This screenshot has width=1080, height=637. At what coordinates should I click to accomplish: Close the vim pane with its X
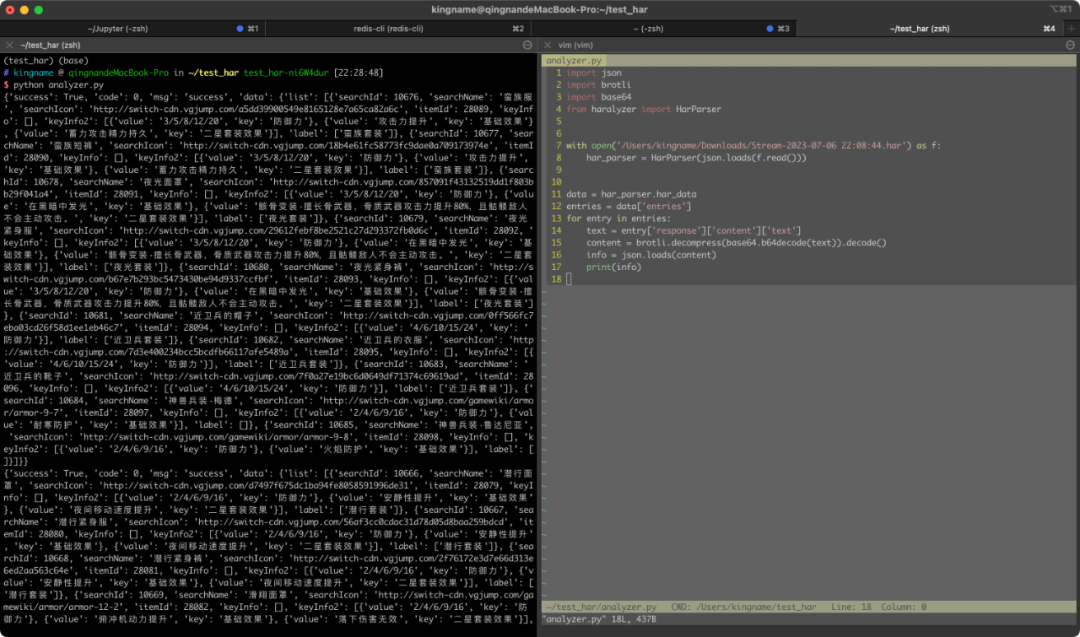[x=548, y=45]
